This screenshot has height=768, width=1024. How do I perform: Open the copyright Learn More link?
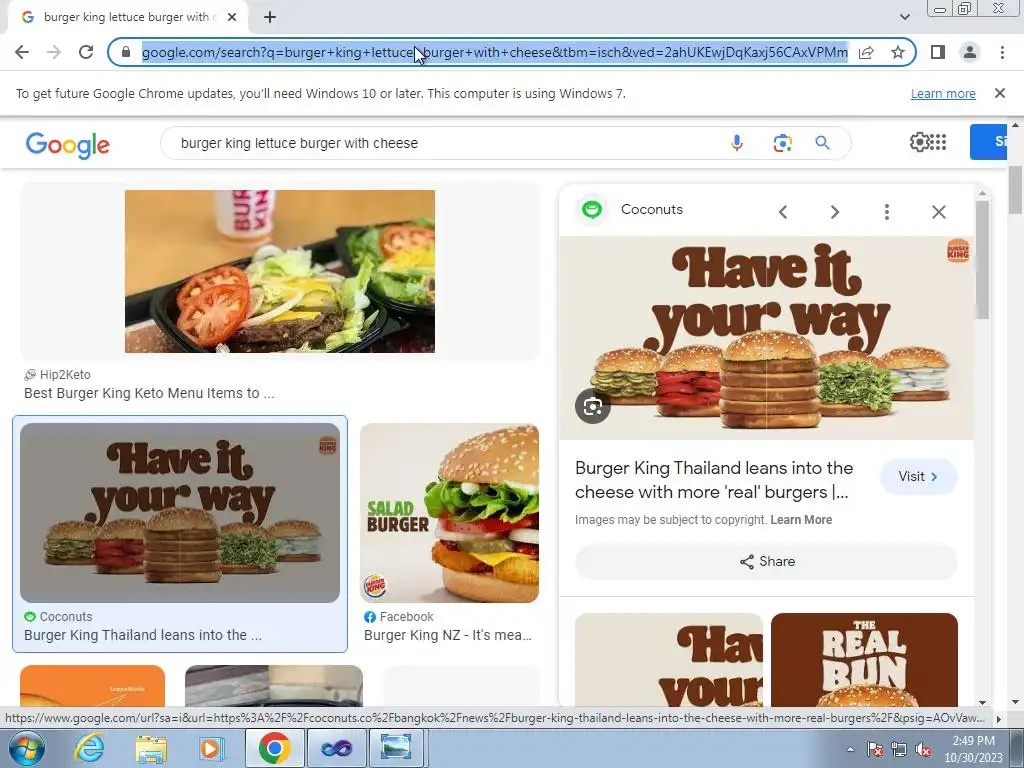(x=801, y=520)
